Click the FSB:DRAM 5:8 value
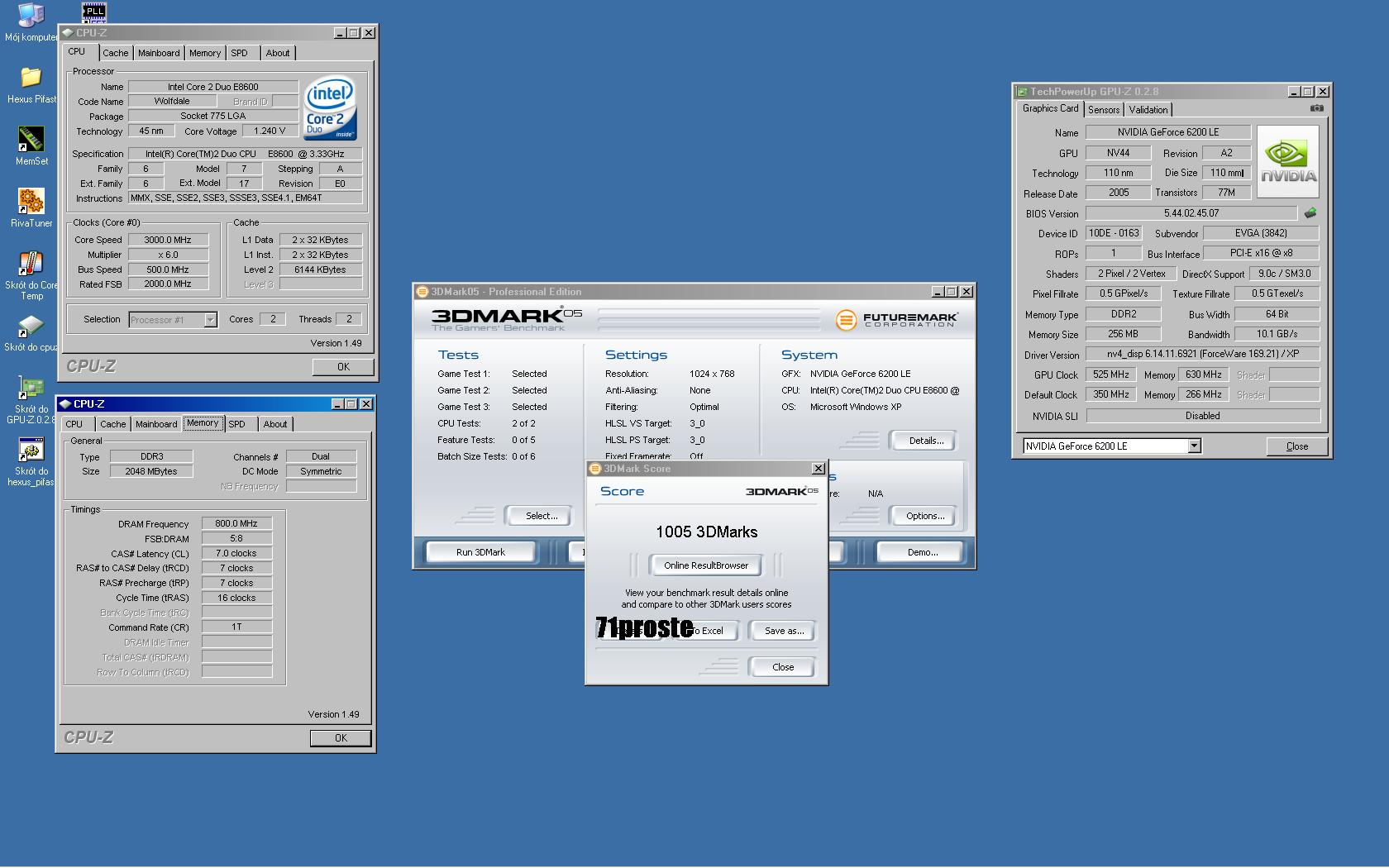The image size is (1389, 868). (236, 538)
